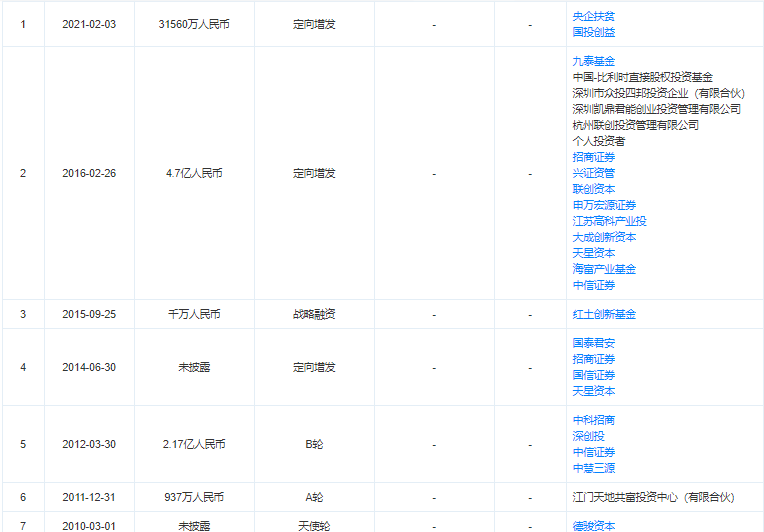Viewport: 764px width, 532px height.
Task: Click 定向增发 in the 2016-02-26 row
Action: point(314,173)
